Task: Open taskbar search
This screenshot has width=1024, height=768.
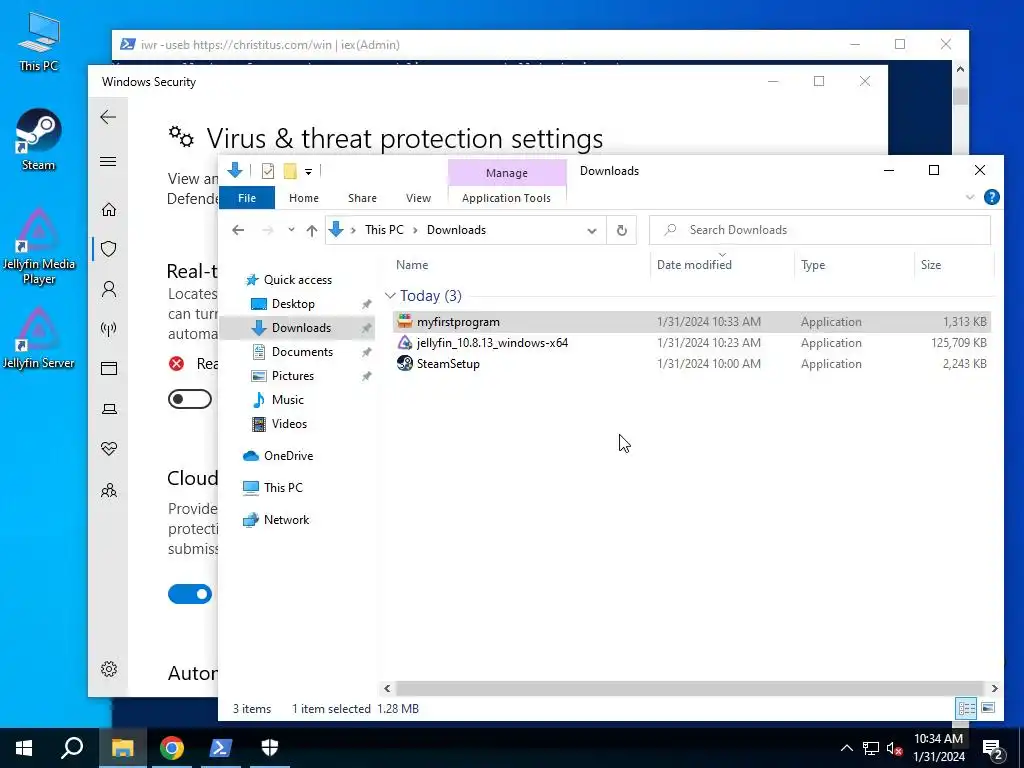Action: 72,748
